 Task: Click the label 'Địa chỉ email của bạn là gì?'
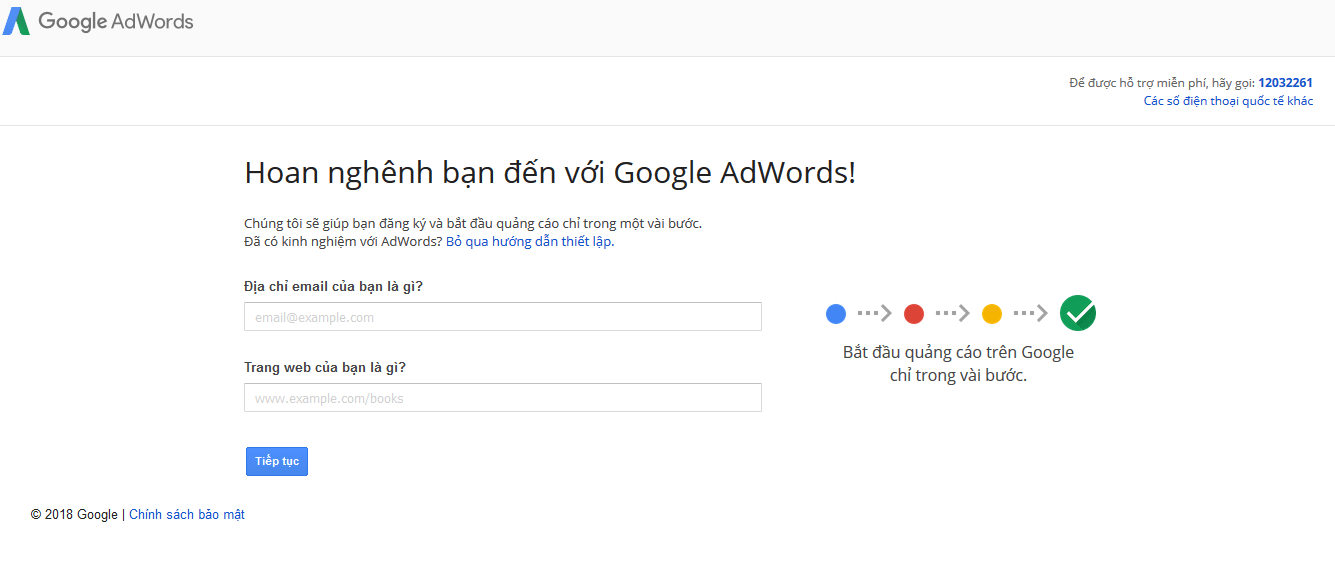pos(333,287)
